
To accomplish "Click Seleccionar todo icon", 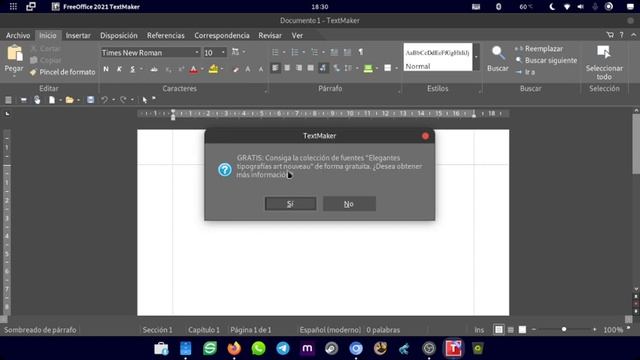I will tap(603, 52).
